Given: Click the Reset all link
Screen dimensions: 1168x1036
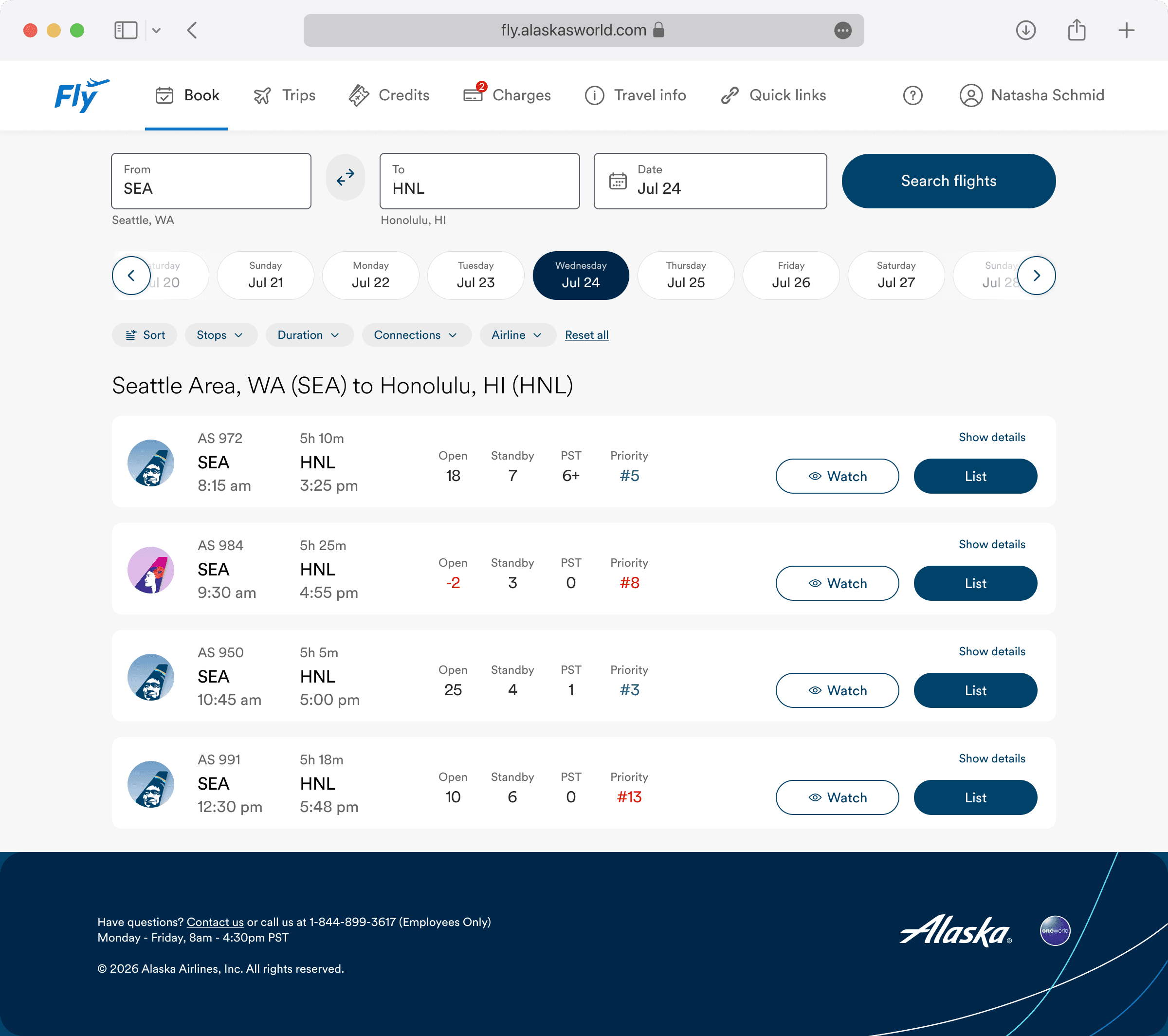Looking at the screenshot, I should coord(586,335).
